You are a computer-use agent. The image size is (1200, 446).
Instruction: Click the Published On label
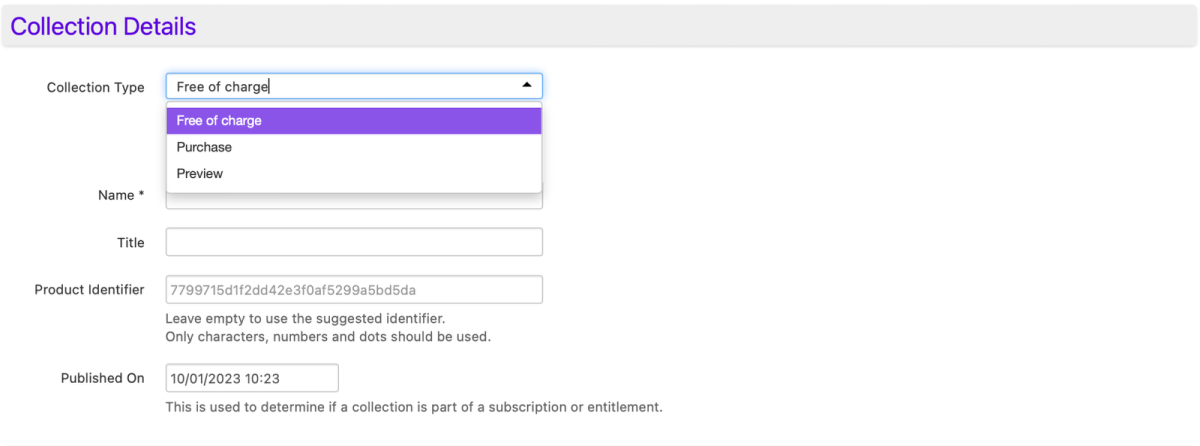(x=102, y=379)
